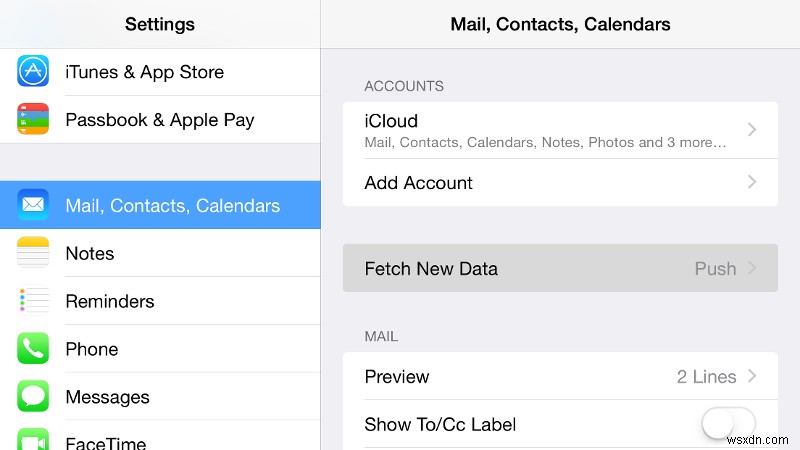Tap the green Phone icon
Screen dimensions: 800x450
[33, 349]
